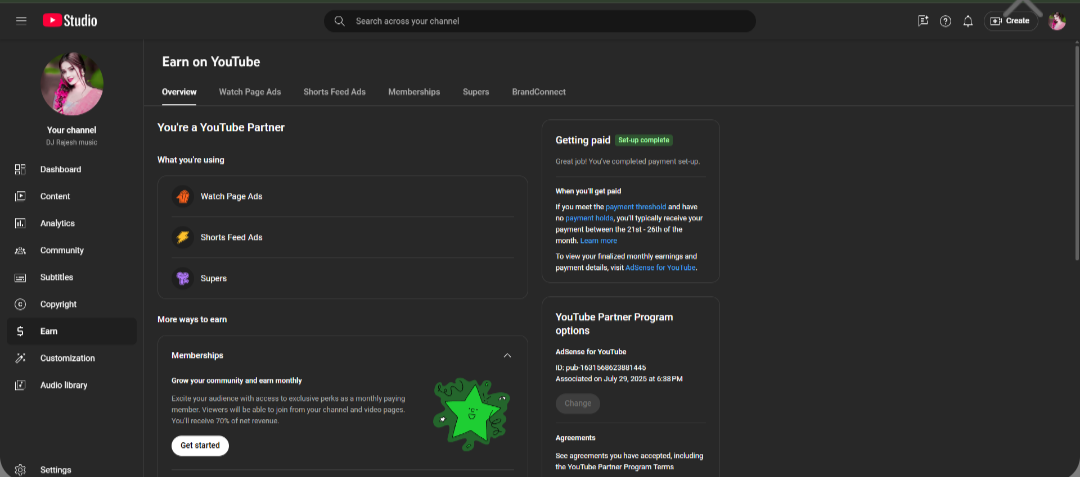Click the channel profile picture
The image size is (1080, 477).
72,84
